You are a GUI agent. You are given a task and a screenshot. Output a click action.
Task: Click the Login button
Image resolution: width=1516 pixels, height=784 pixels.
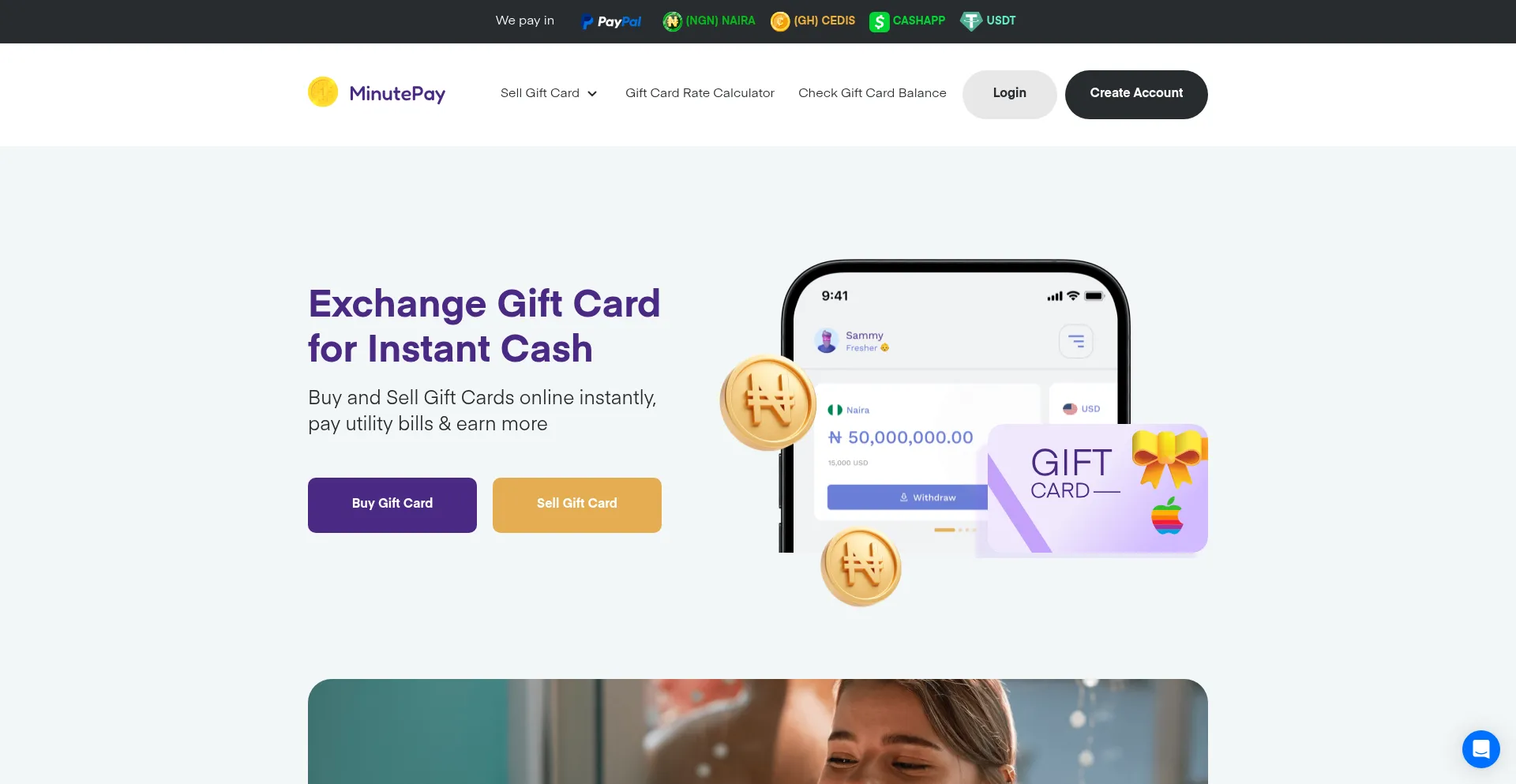(x=1009, y=95)
